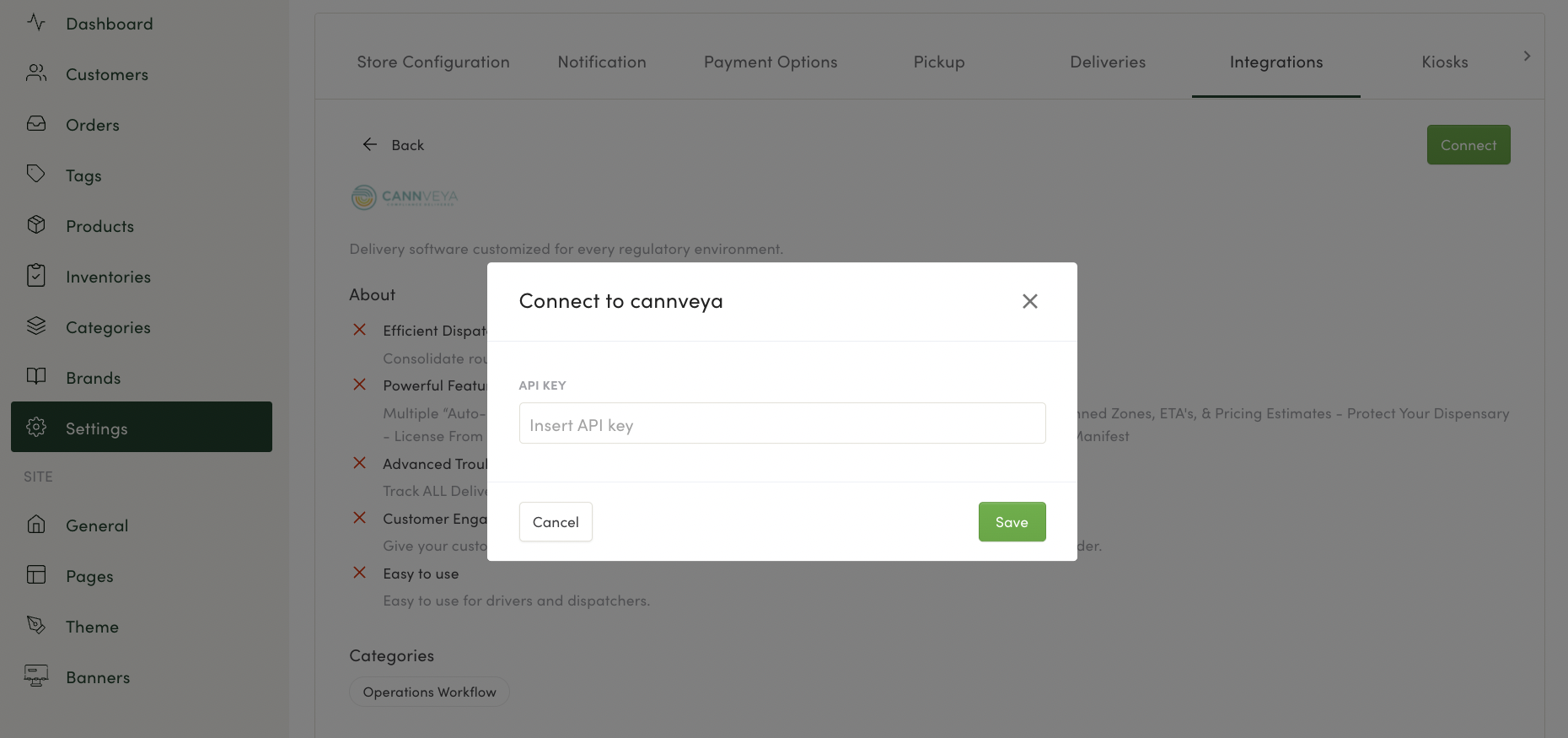The height and width of the screenshot is (738, 1568).
Task: Click the Products box icon
Action: click(35, 225)
